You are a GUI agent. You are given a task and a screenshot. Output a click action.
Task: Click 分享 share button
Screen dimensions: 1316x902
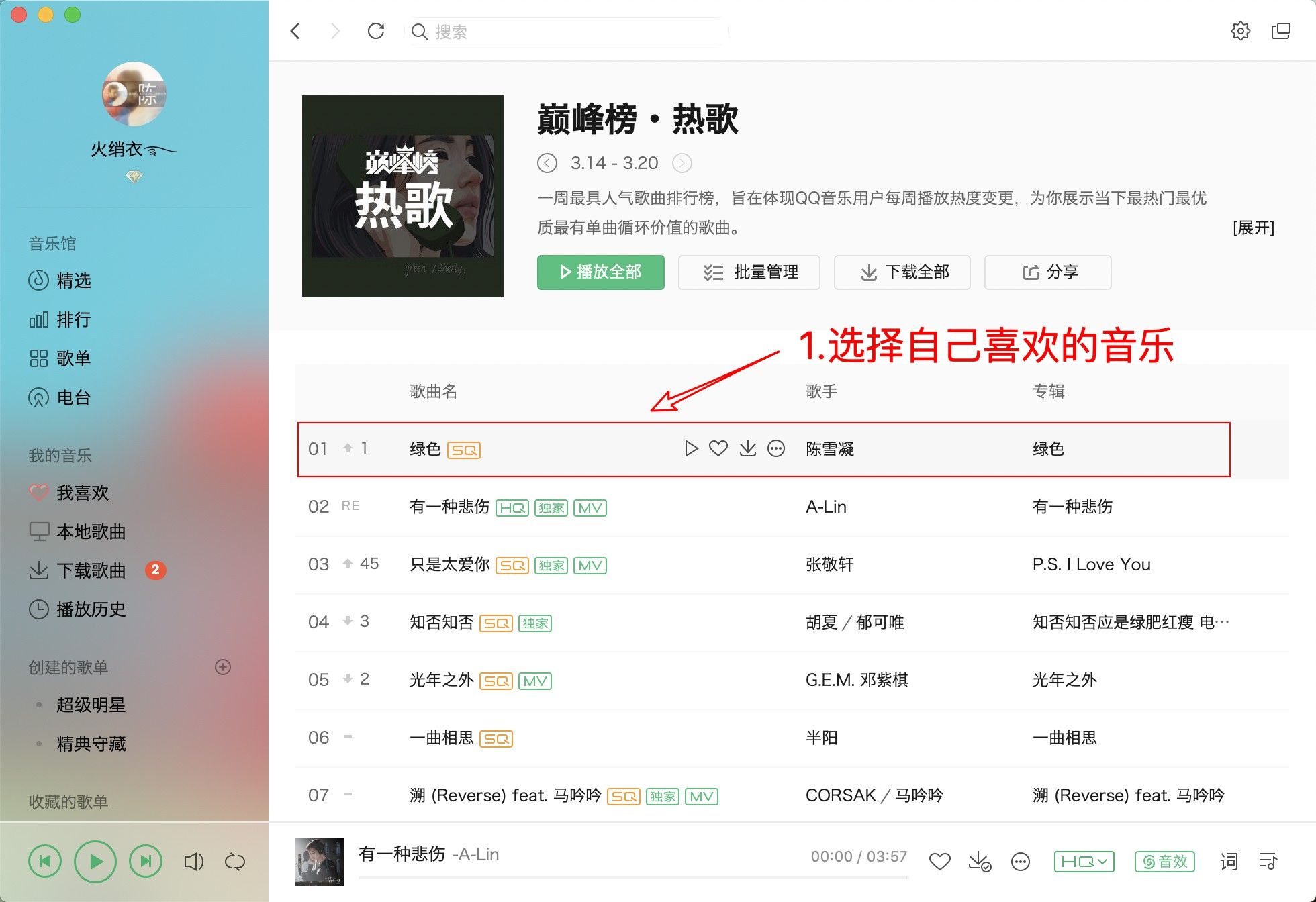click(x=1048, y=272)
